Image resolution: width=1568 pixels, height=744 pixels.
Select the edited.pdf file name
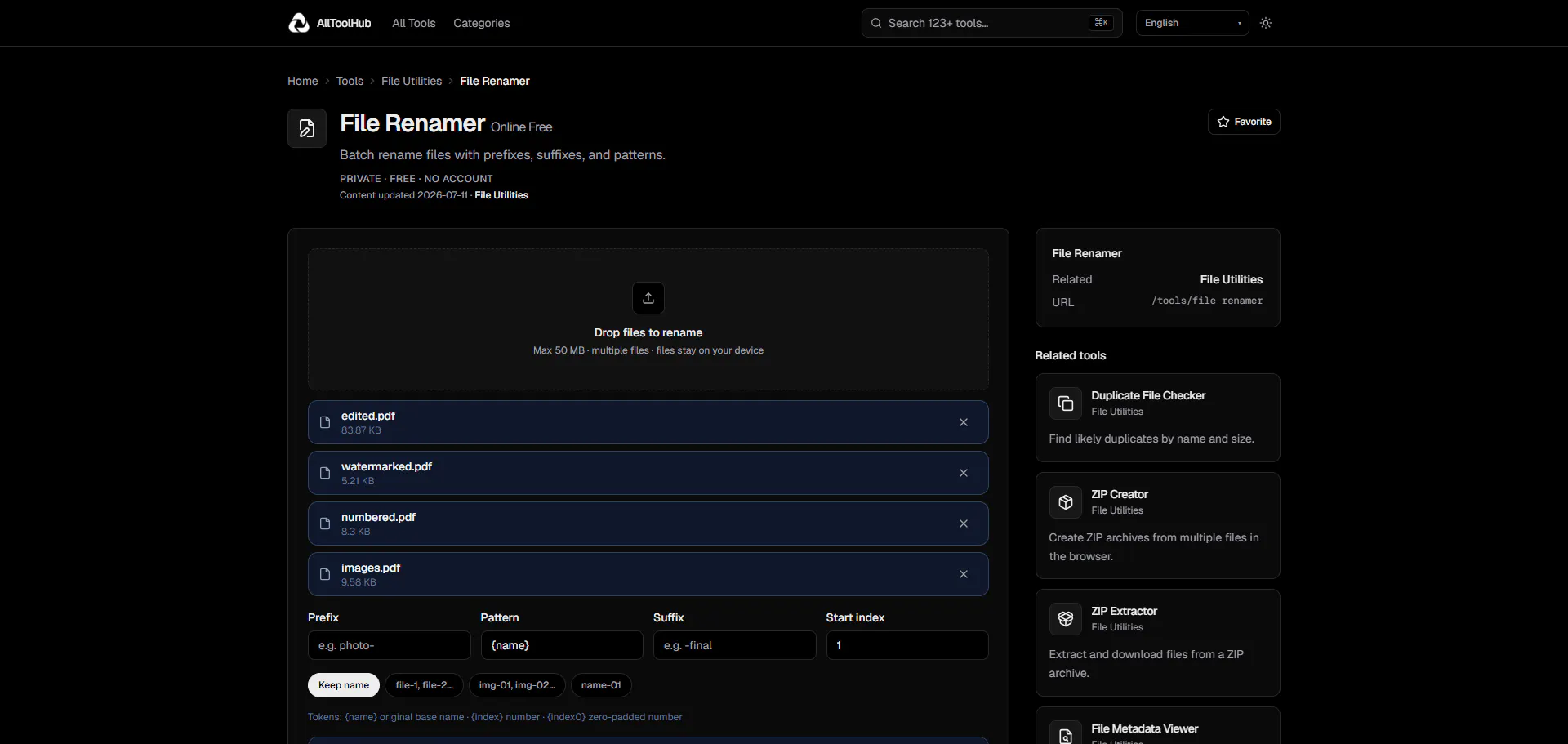pos(368,416)
